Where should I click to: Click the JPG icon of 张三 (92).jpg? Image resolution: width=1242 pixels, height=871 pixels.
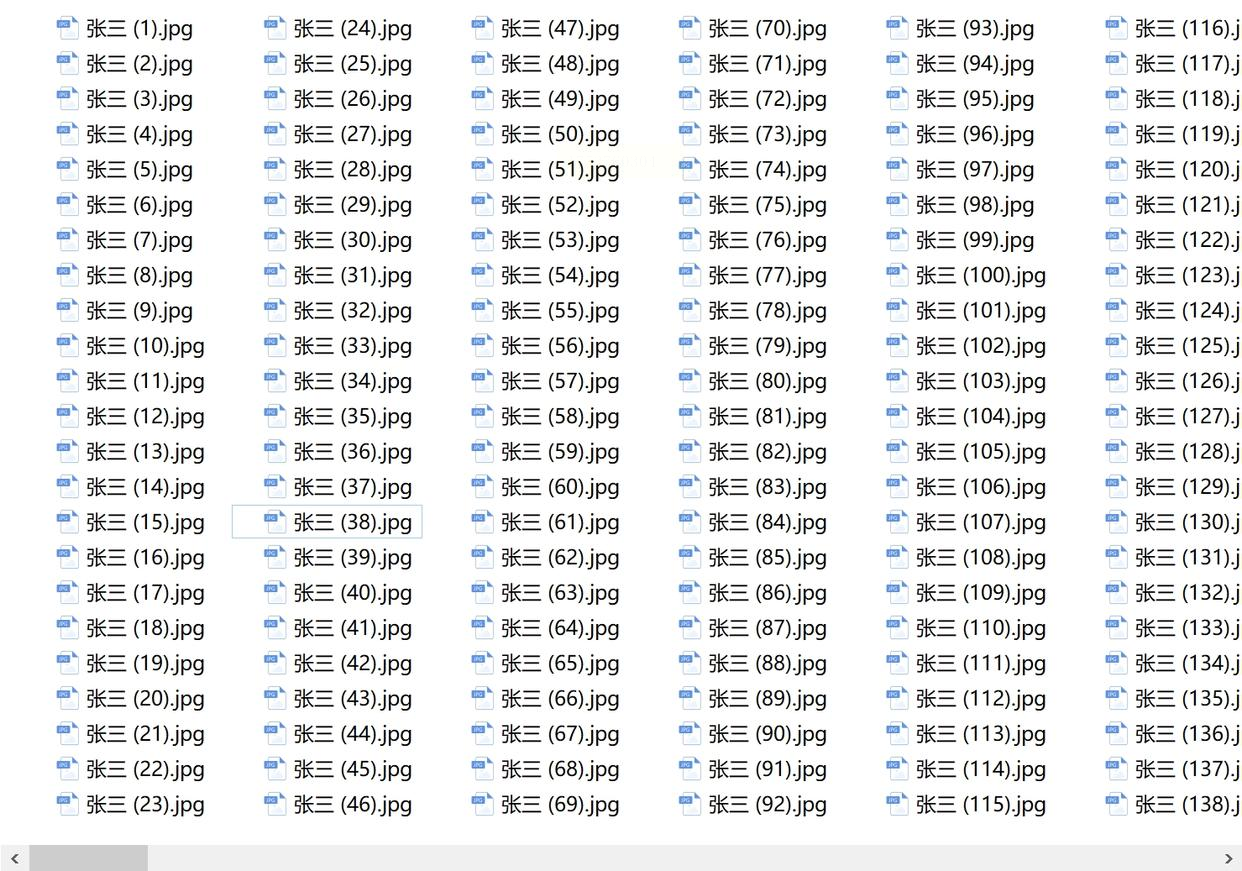coord(689,803)
